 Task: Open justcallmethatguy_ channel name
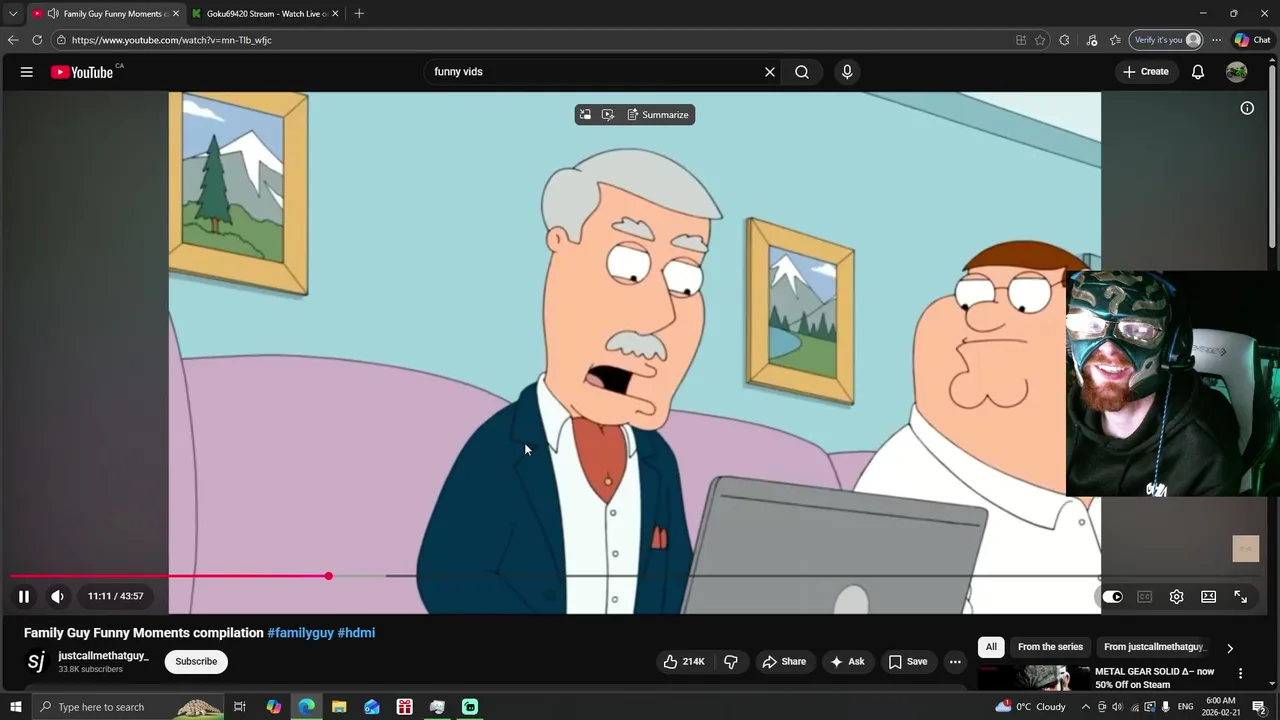point(103,656)
